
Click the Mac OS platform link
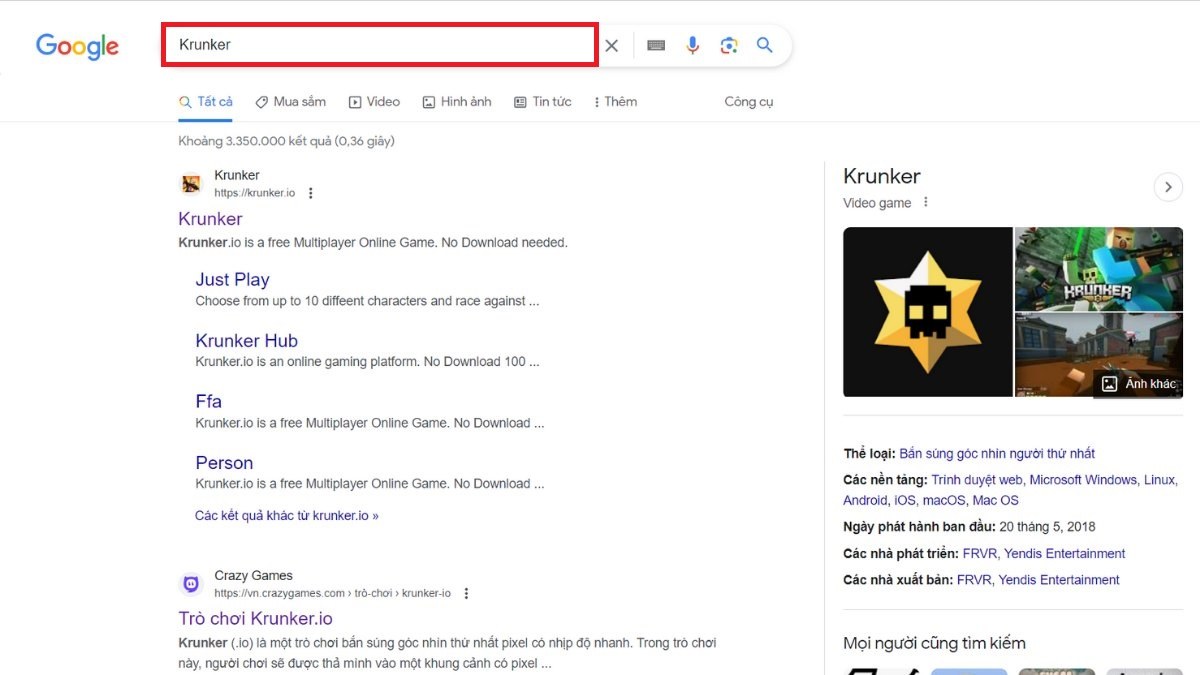tap(996, 501)
